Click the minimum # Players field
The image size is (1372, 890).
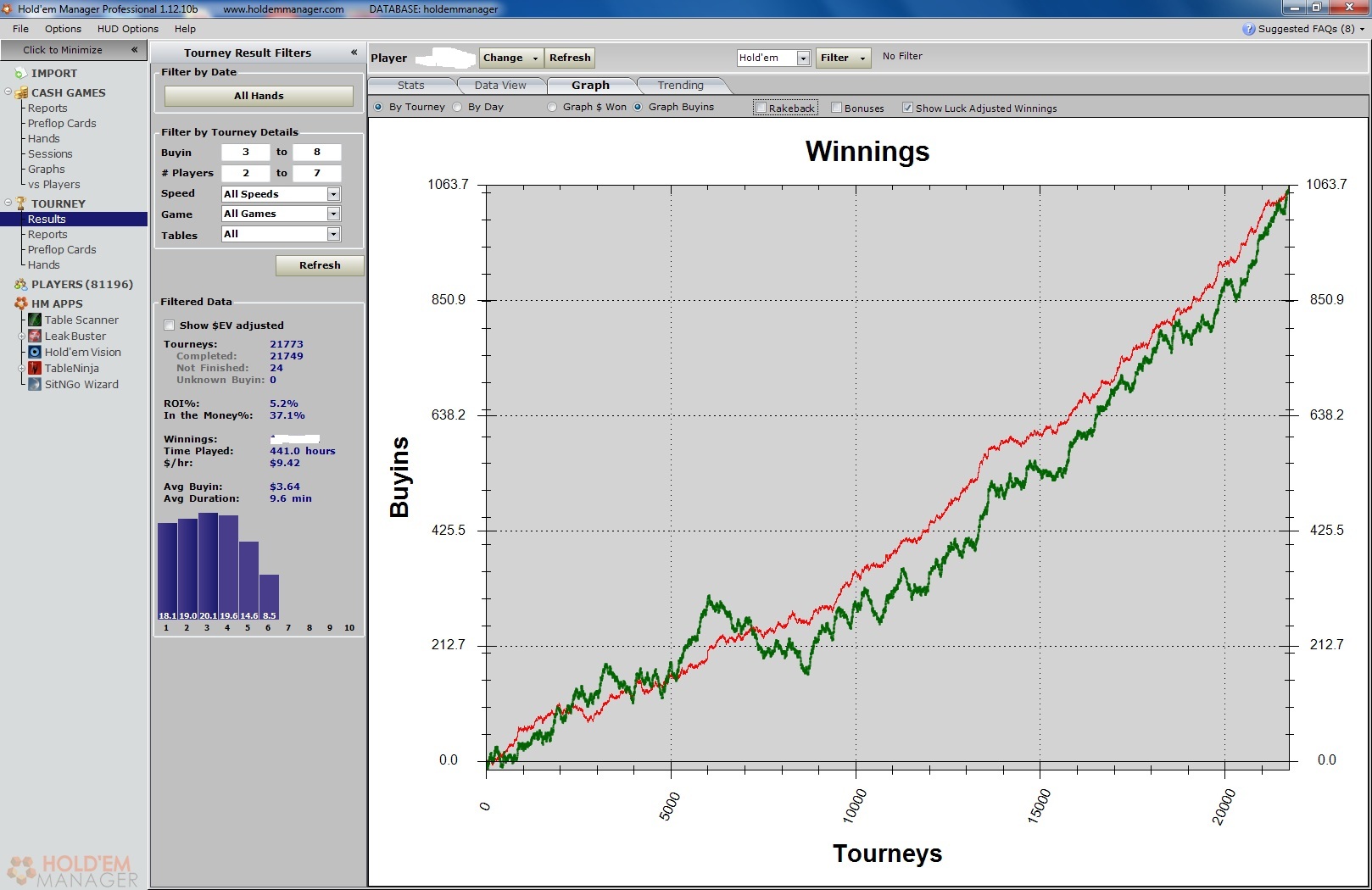coord(245,173)
